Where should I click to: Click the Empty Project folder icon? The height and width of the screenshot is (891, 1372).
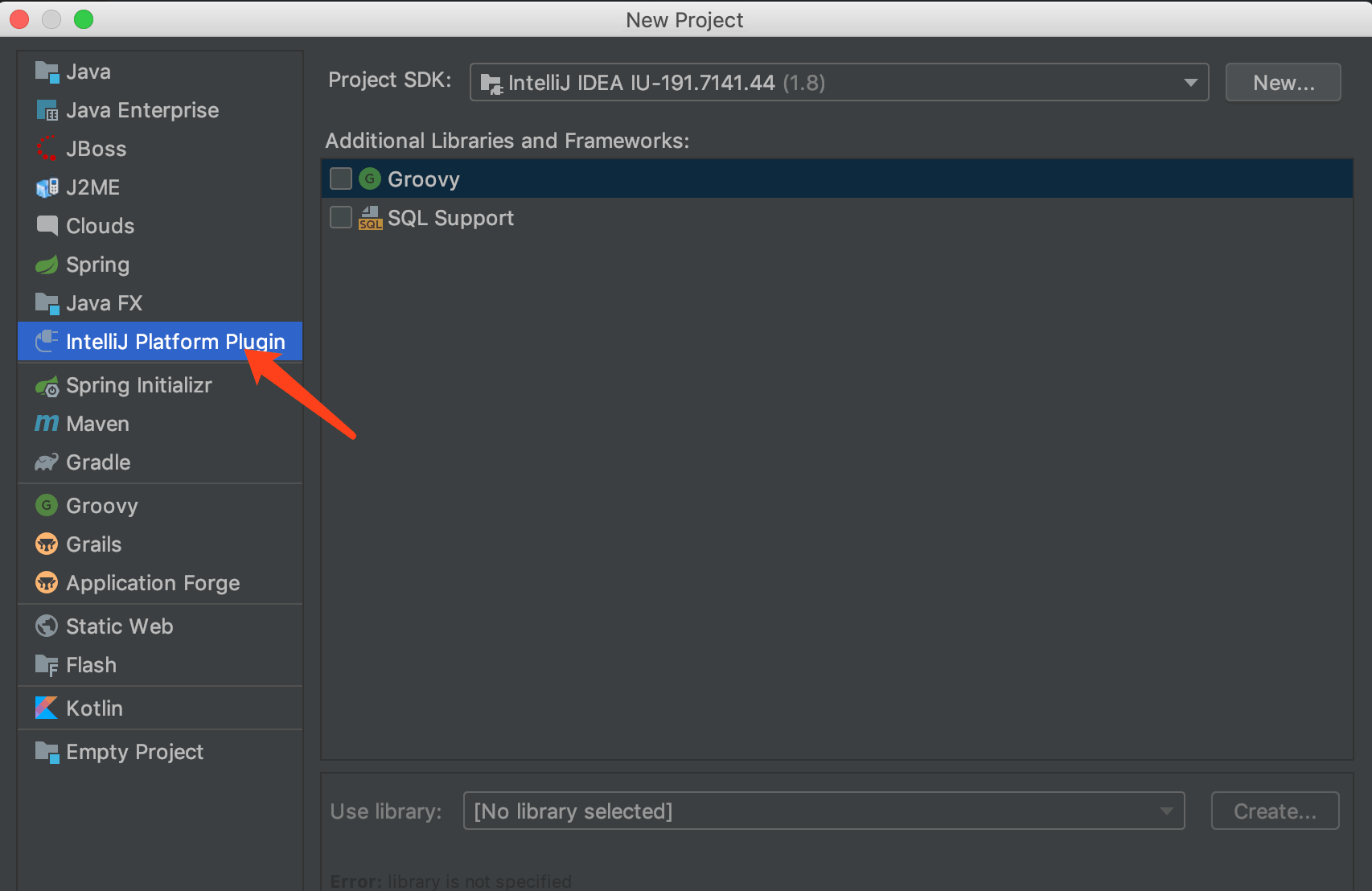pos(47,752)
